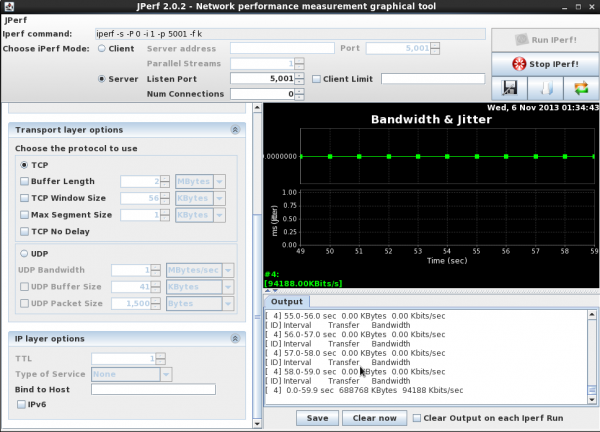
Task: Enable the Max Segment Size checkbox
Action: point(24,215)
